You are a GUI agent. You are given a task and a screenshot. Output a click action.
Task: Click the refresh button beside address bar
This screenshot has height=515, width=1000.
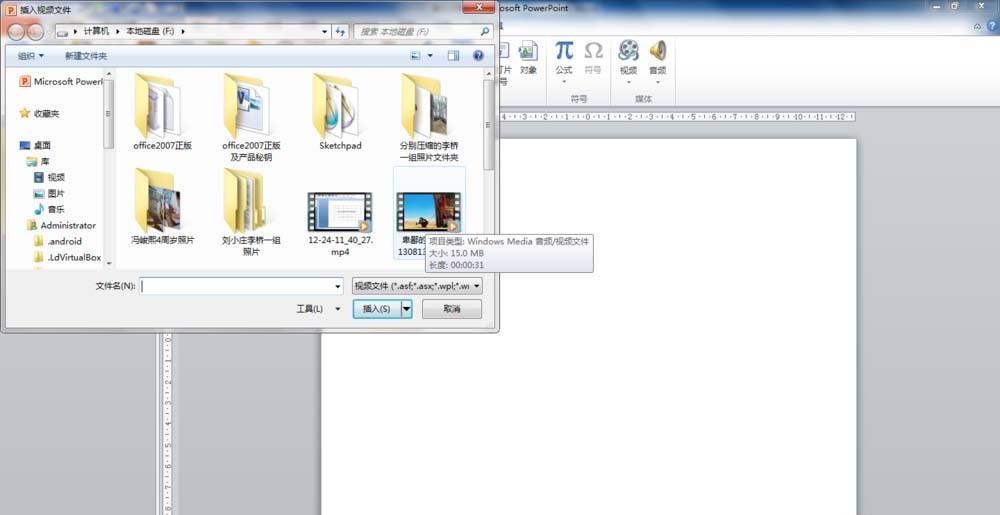pyautogui.click(x=340, y=31)
